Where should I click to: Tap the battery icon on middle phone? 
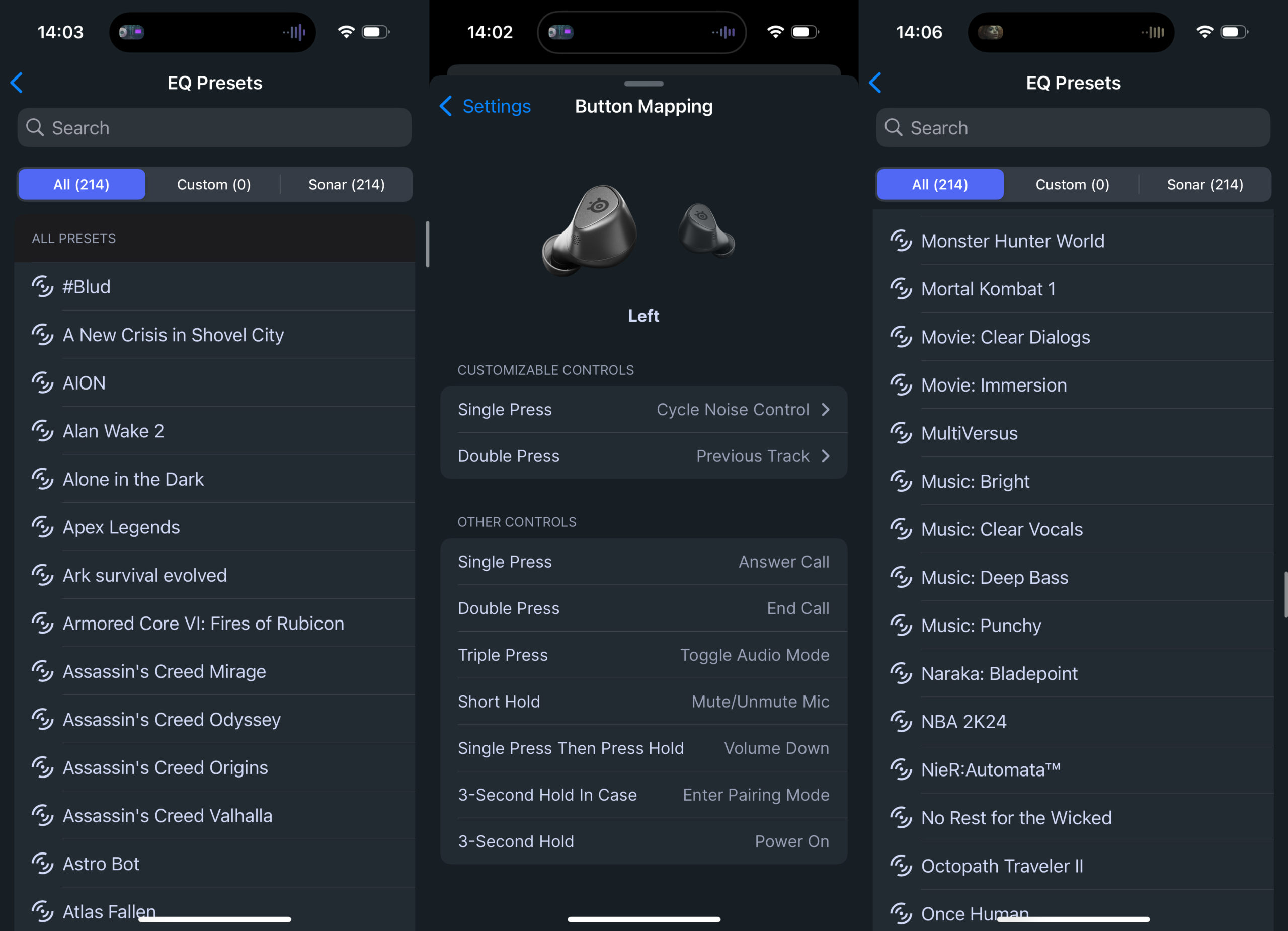coord(806,32)
